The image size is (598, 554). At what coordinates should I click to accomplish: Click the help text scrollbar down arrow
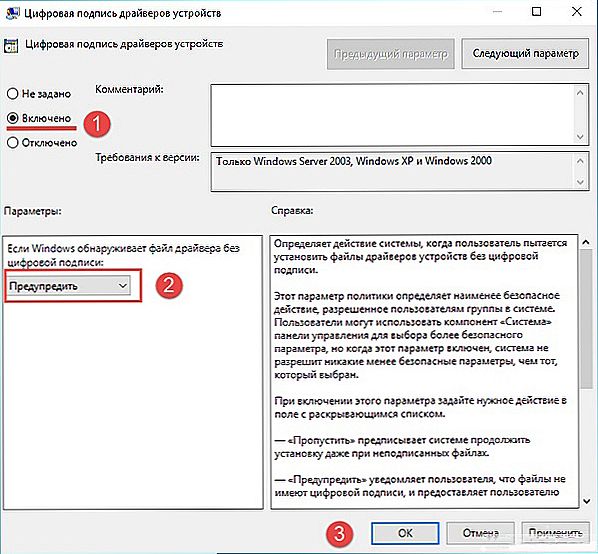pos(586,501)
